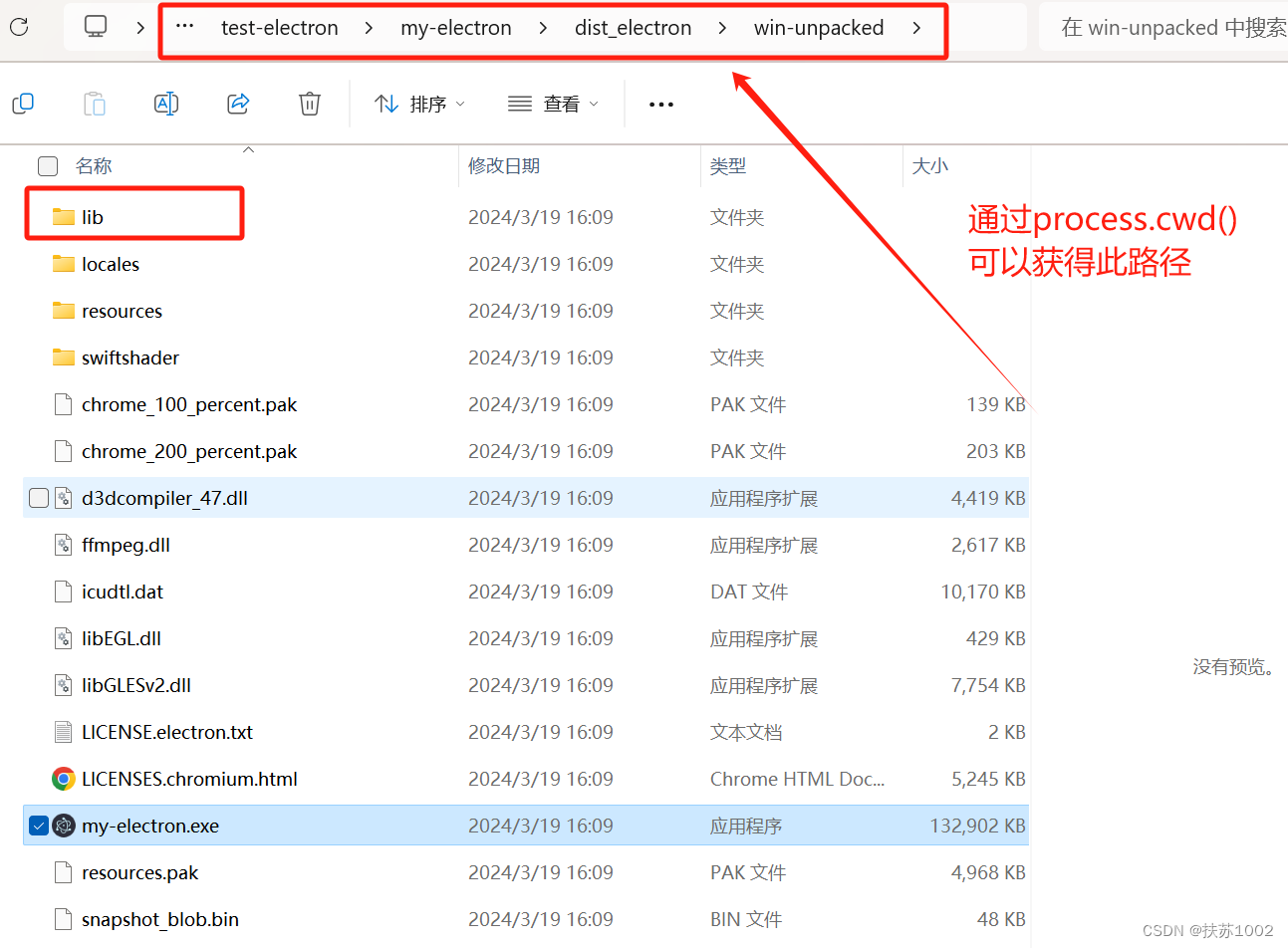Click the Delete (trash) icon
This screenshot has width=1288, height=948.
coord(309,103)
